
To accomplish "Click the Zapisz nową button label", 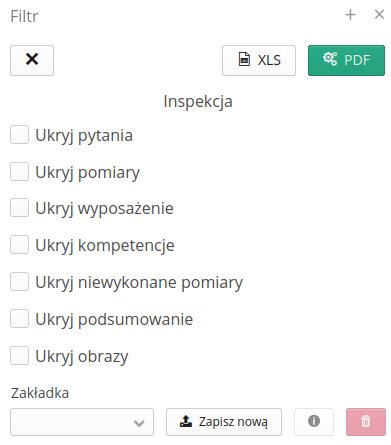I will (x=233, y=422).
